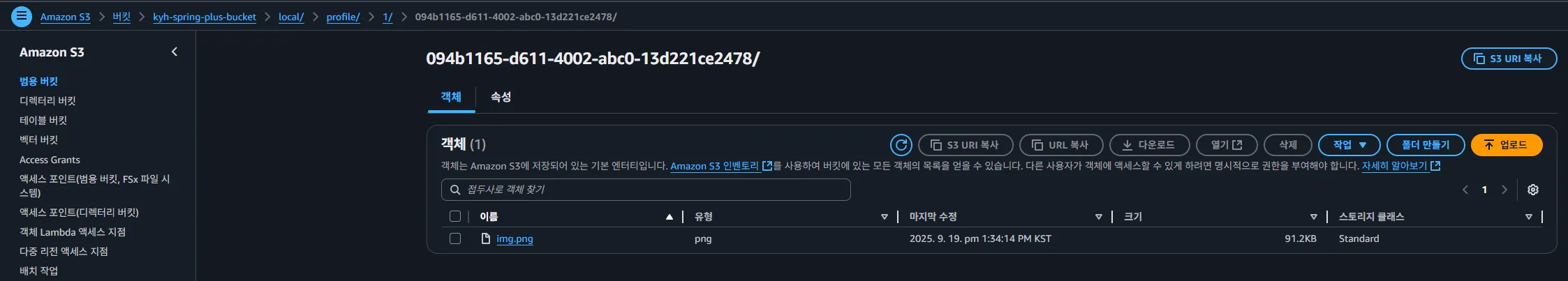This screenshot has width=1568, height=281.
Task: Click the file icon beside img.png
Action: coord(486,238)
